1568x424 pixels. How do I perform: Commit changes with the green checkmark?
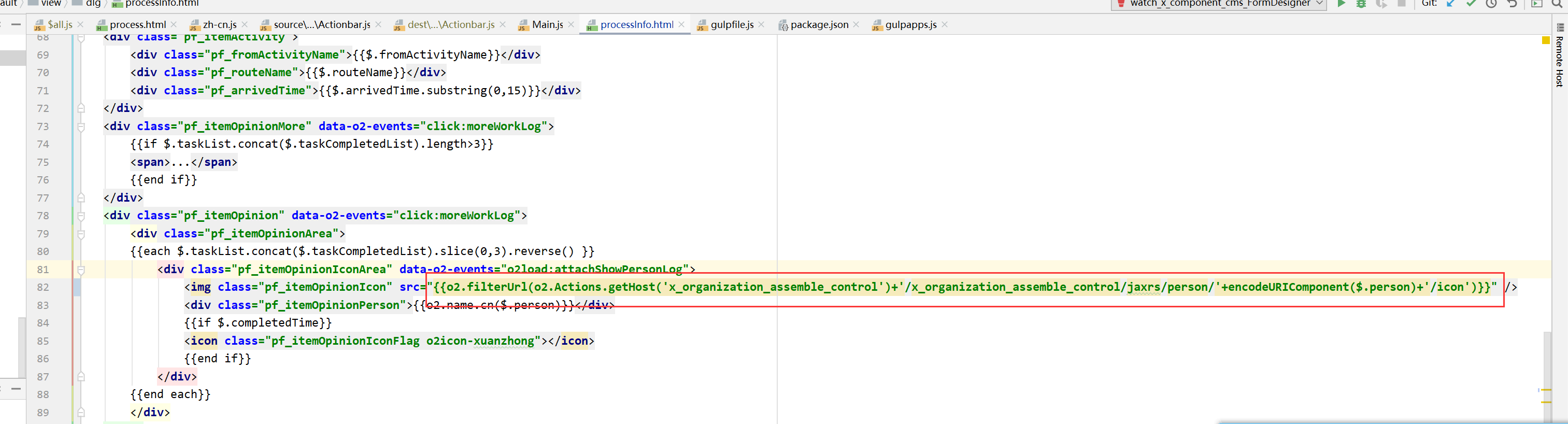tap(1471, 4)
